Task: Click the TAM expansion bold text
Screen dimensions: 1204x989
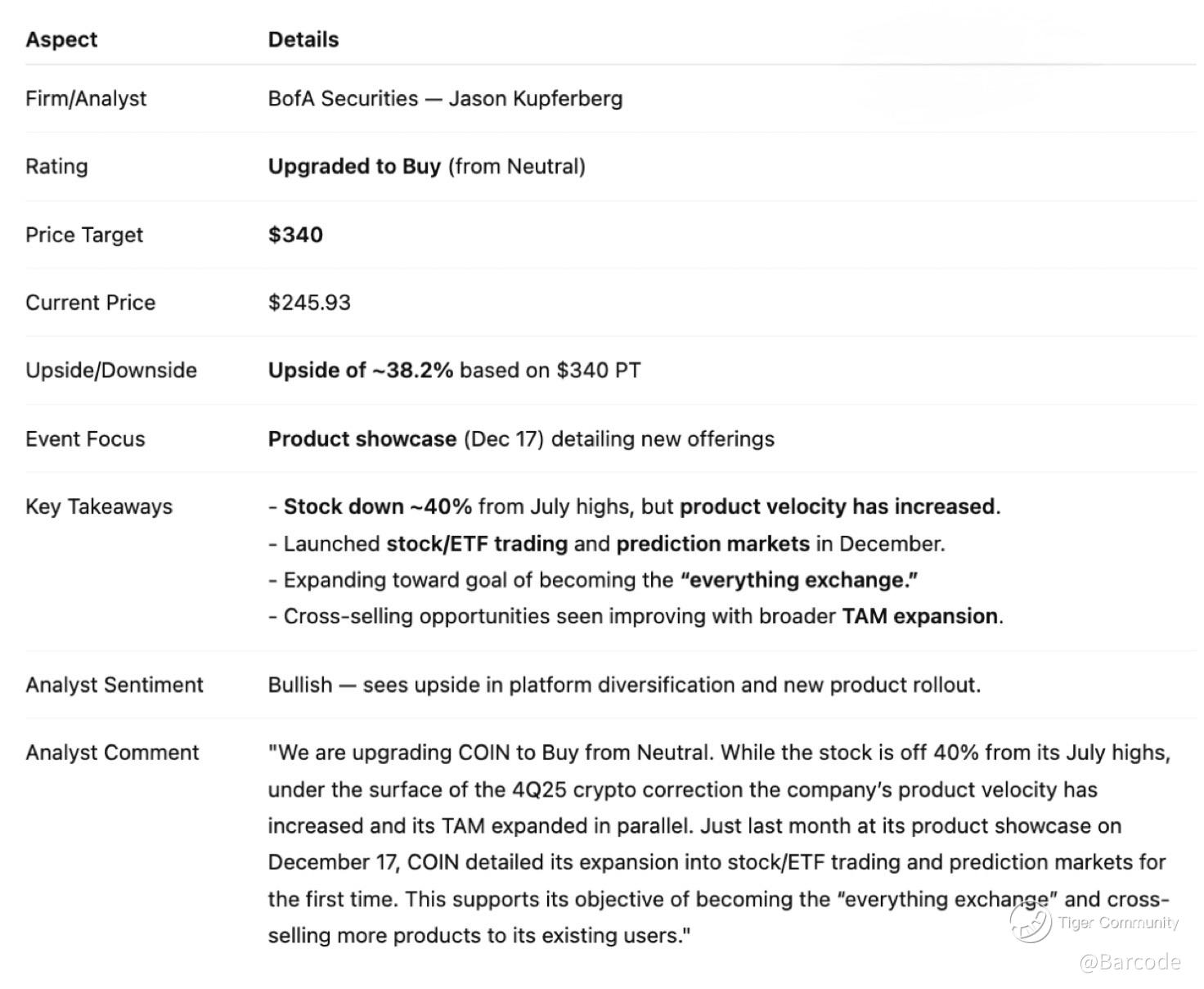Action: 919,615
